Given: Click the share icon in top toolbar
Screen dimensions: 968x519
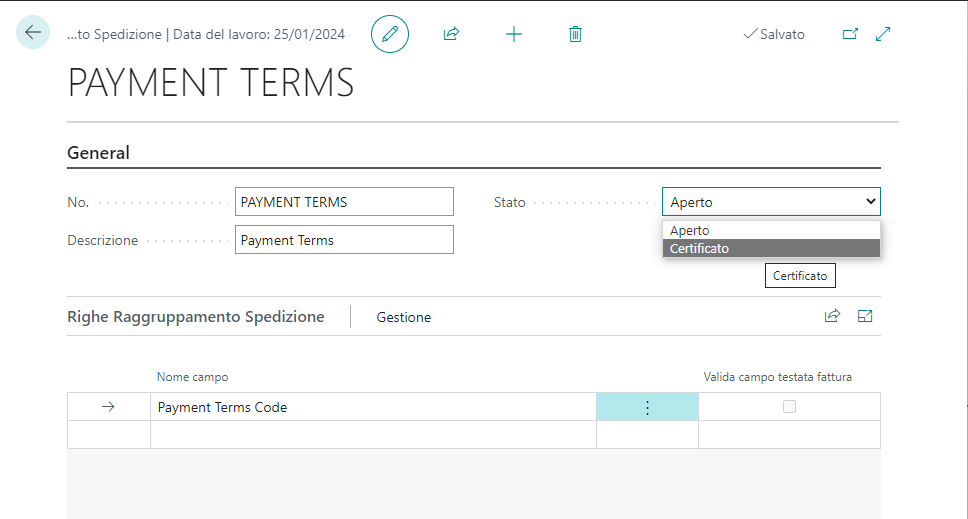Looking at the screenshot, I should [451, 34].
